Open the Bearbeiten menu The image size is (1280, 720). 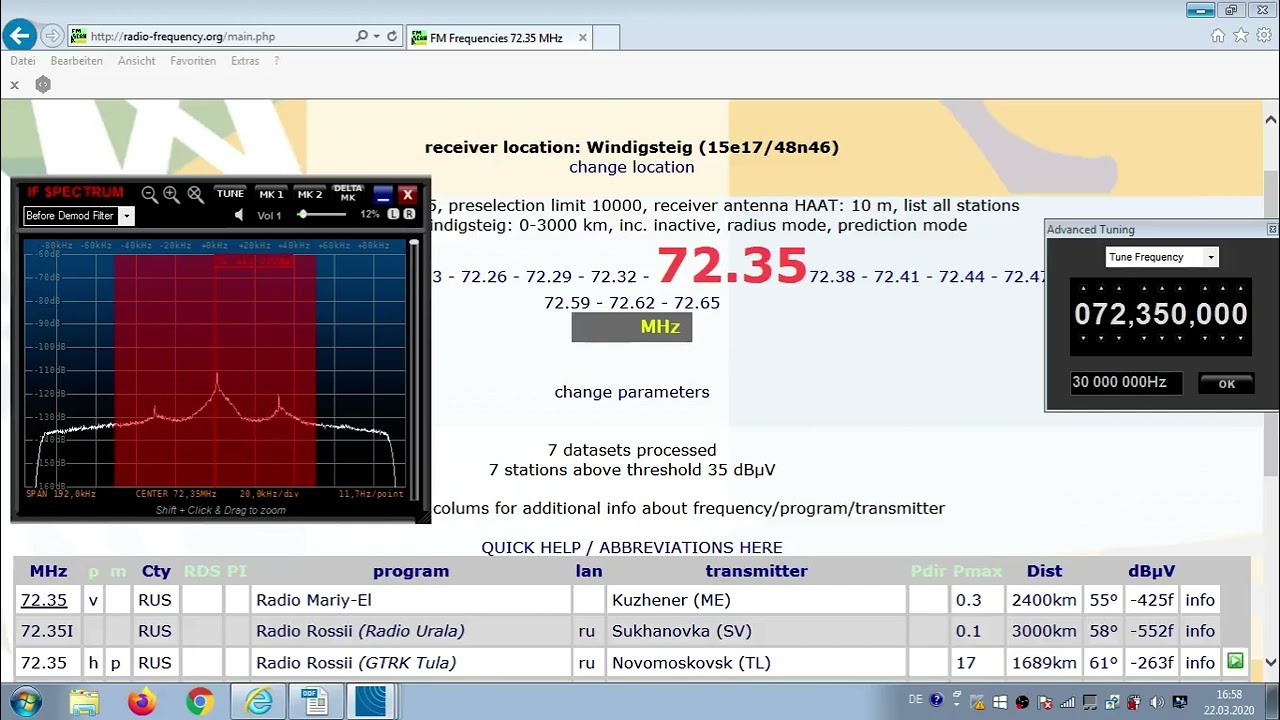(77, 61)
